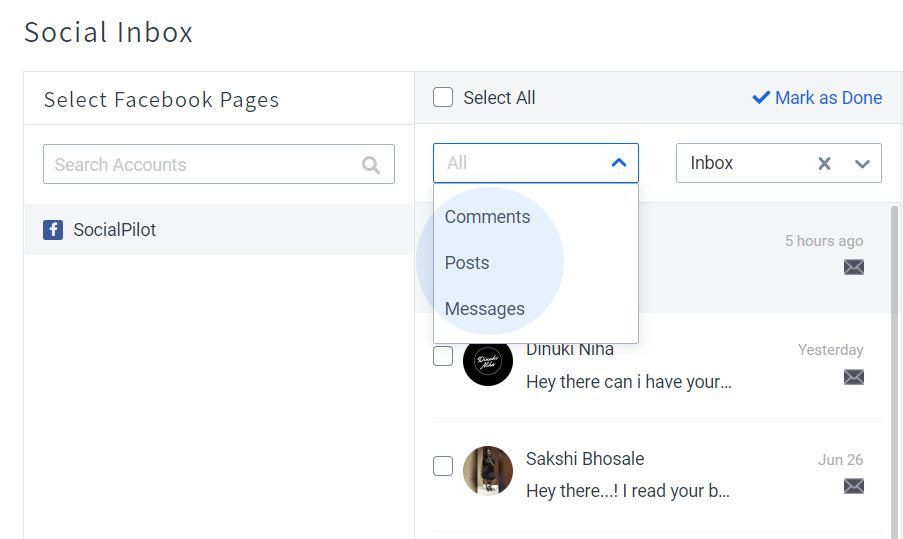
Task: Open the message 'Hey there...! I read your b...'
Action: (x=628, y=491)
